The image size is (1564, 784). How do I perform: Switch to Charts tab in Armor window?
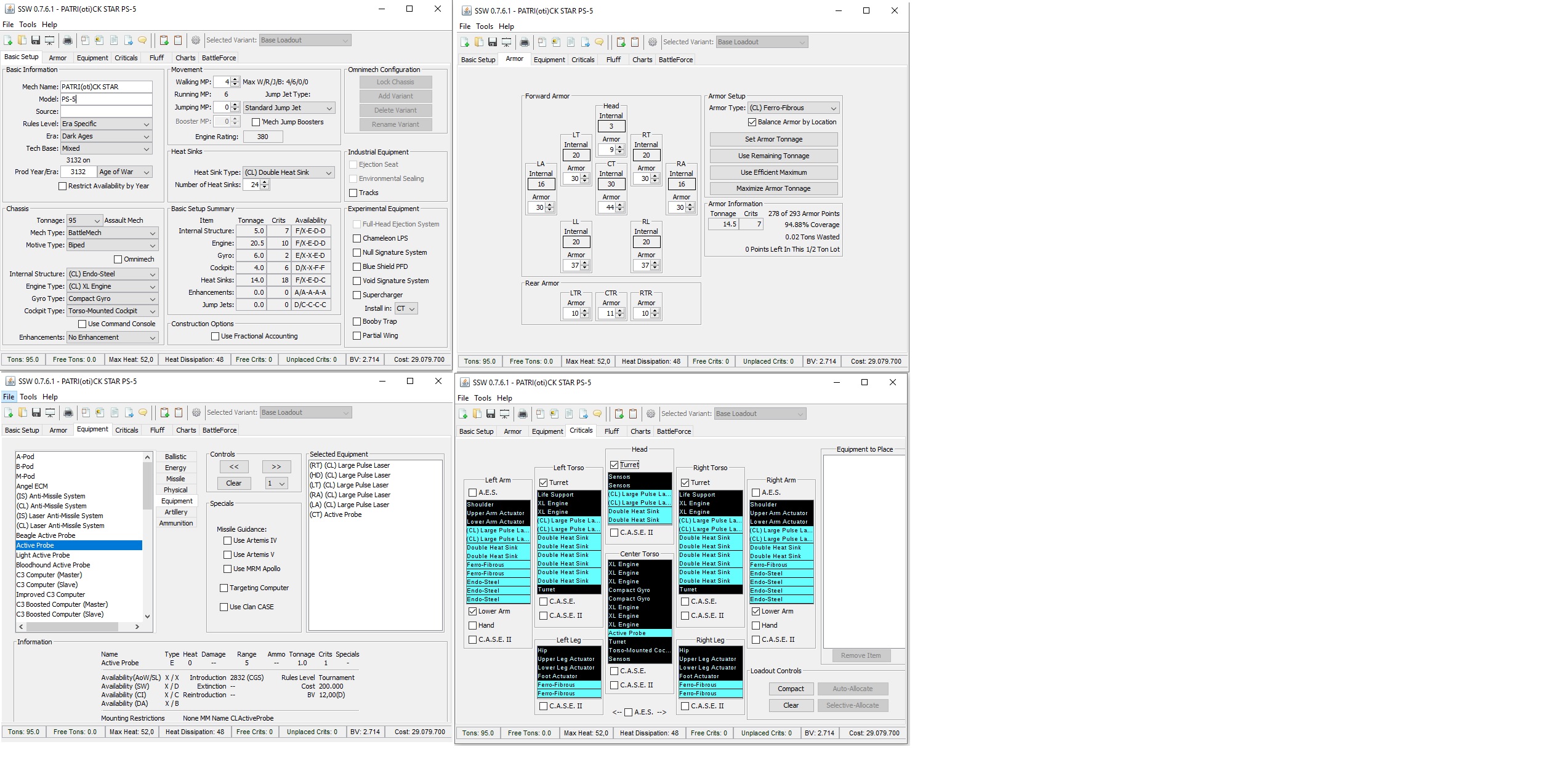pos(642,60)
